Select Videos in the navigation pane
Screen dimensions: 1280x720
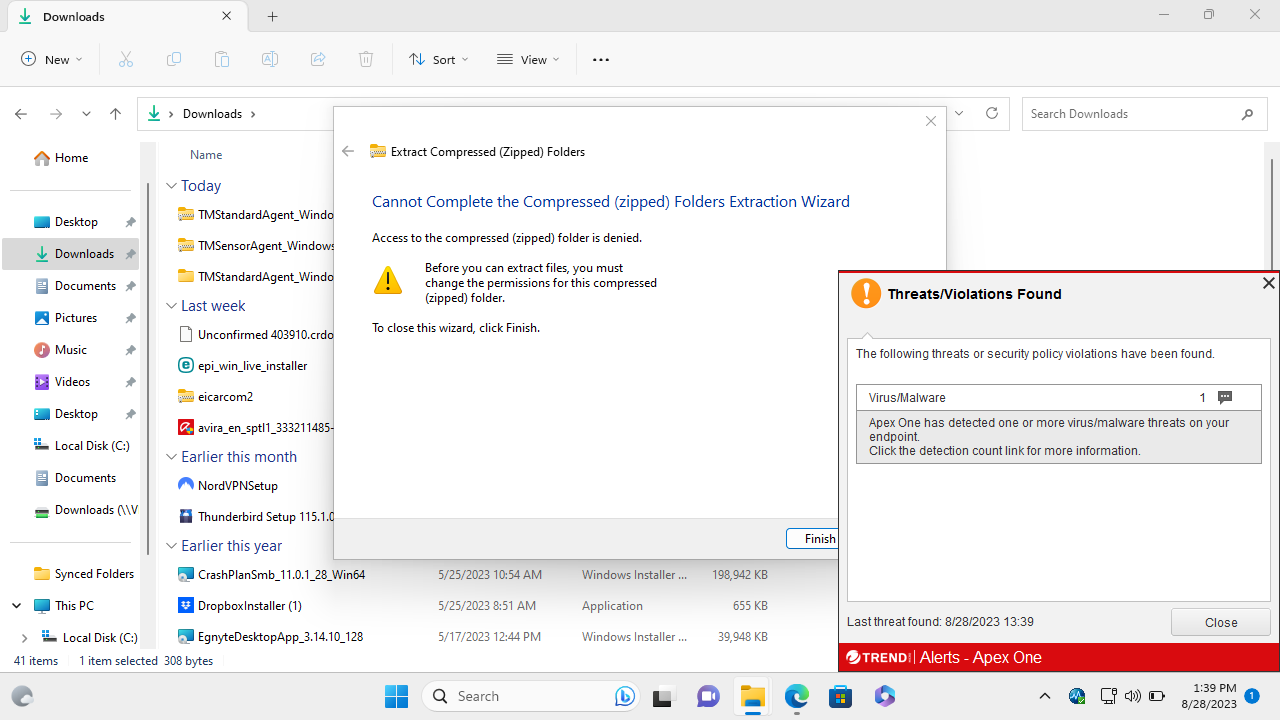click(x=70, y=382)
